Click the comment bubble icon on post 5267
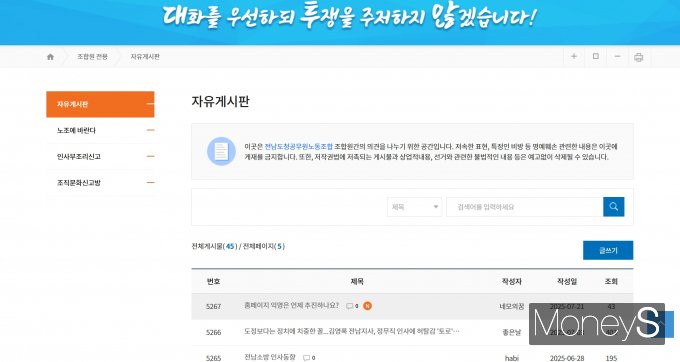Screen dimensions: 680x362 (350, 306)
